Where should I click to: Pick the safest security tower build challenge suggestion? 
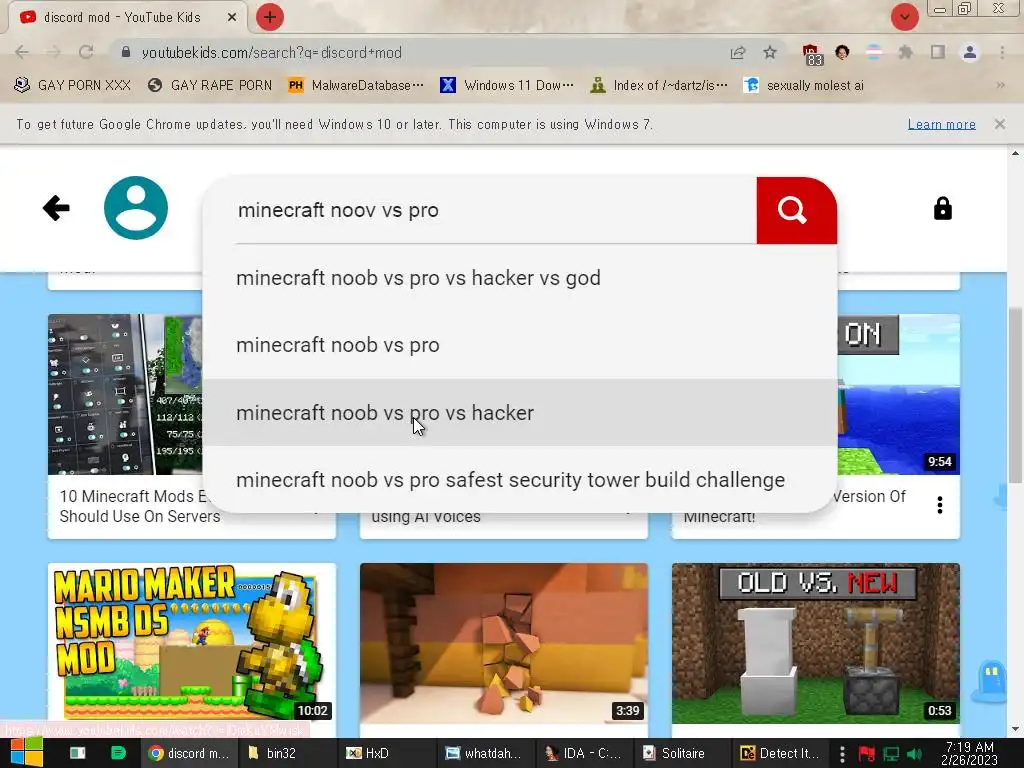pyautogui.click(x=520, y=480)
